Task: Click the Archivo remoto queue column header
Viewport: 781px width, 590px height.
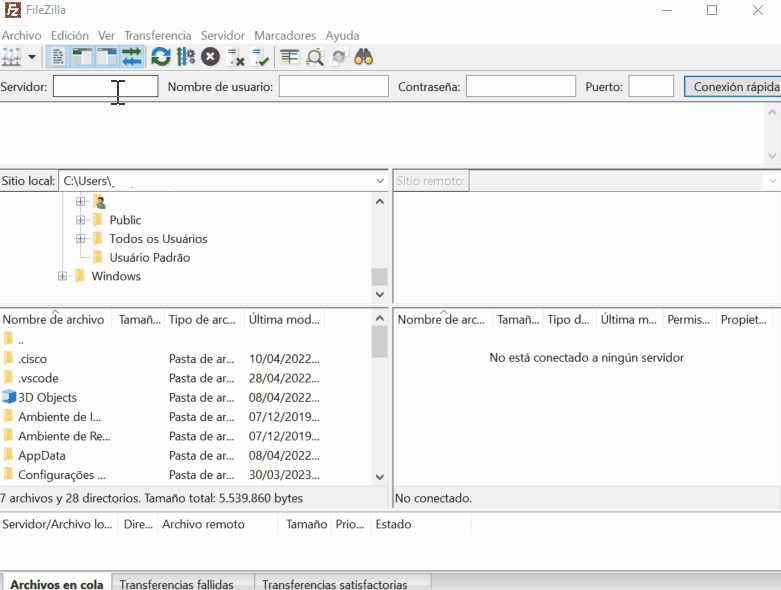Action: click(218, 524)
